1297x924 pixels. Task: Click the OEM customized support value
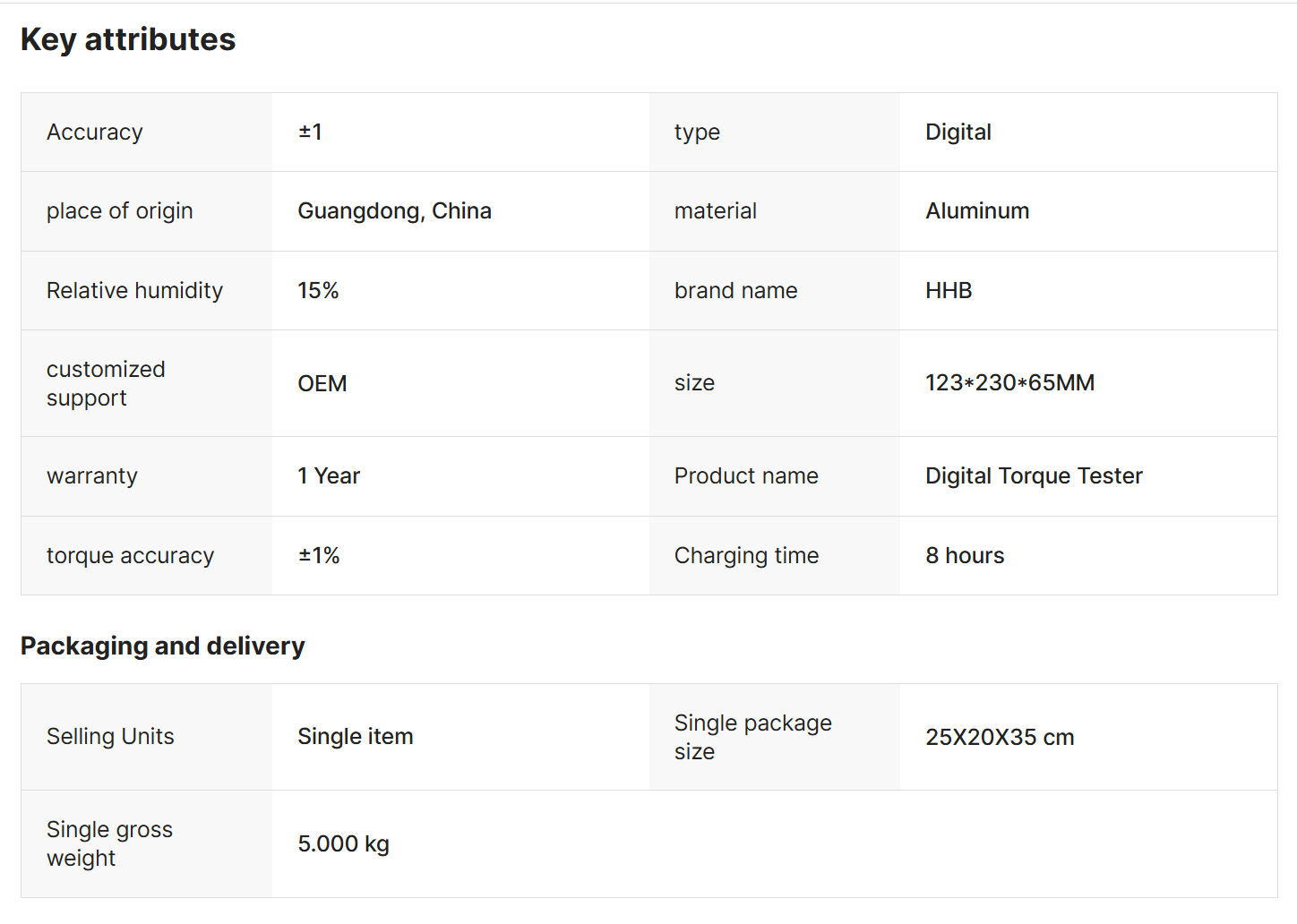[x=322, y=383]
